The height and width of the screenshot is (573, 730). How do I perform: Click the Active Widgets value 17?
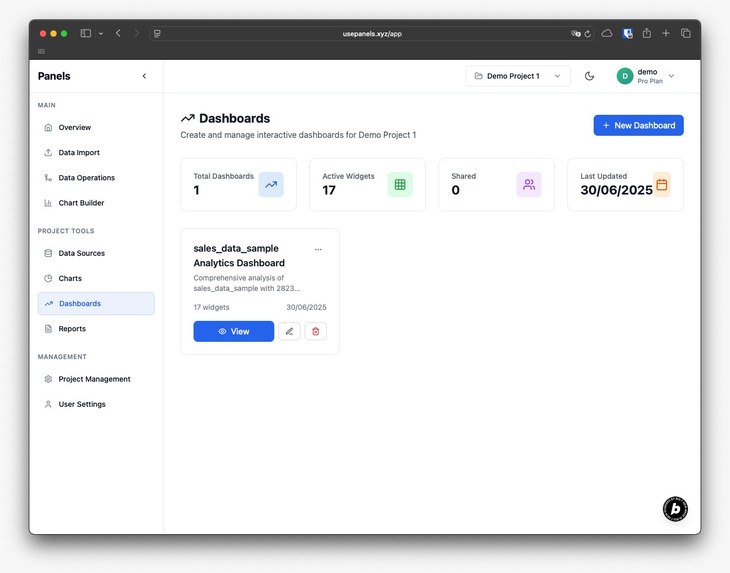(329, 190)
